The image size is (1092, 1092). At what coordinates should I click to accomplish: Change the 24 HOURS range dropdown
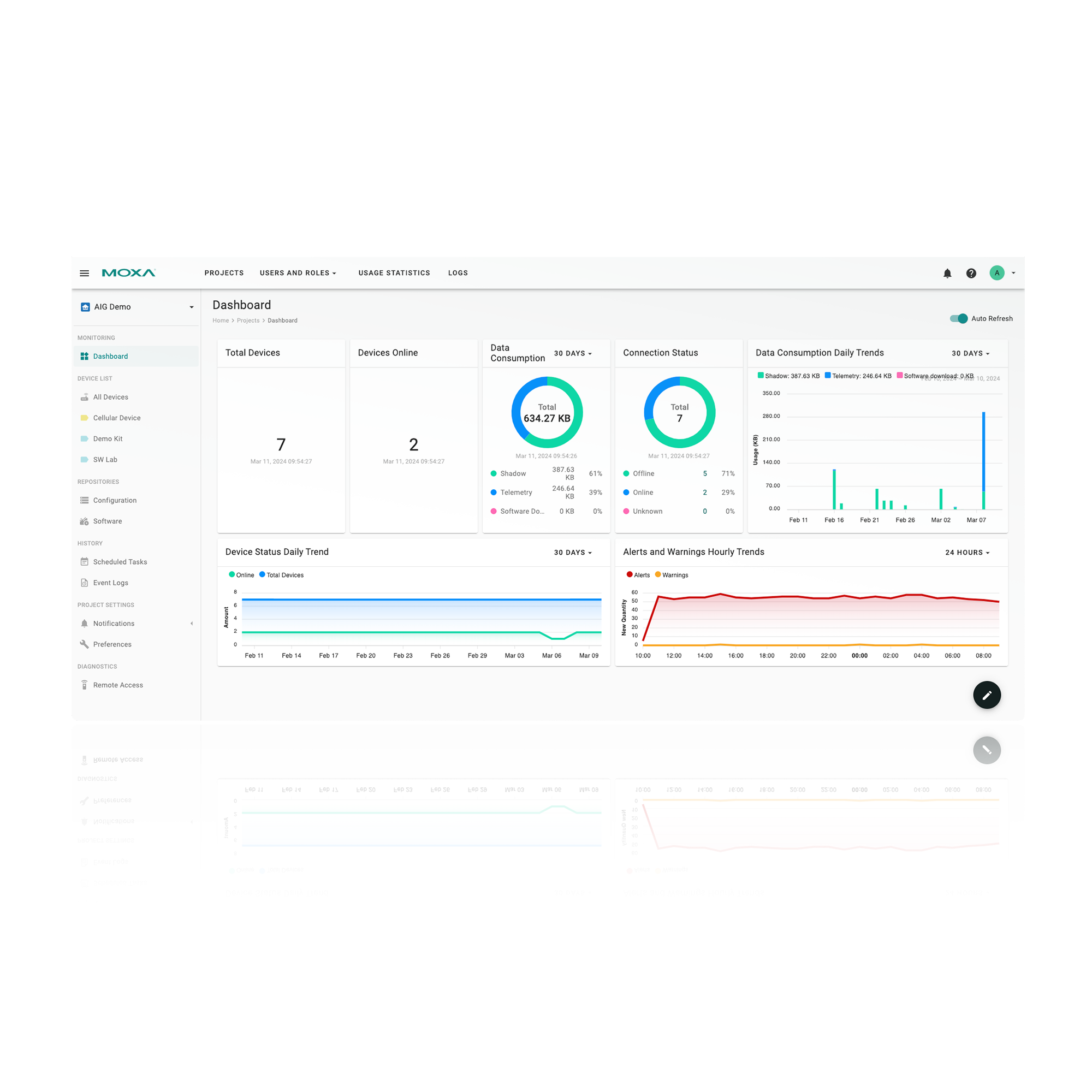click(967, 552)
